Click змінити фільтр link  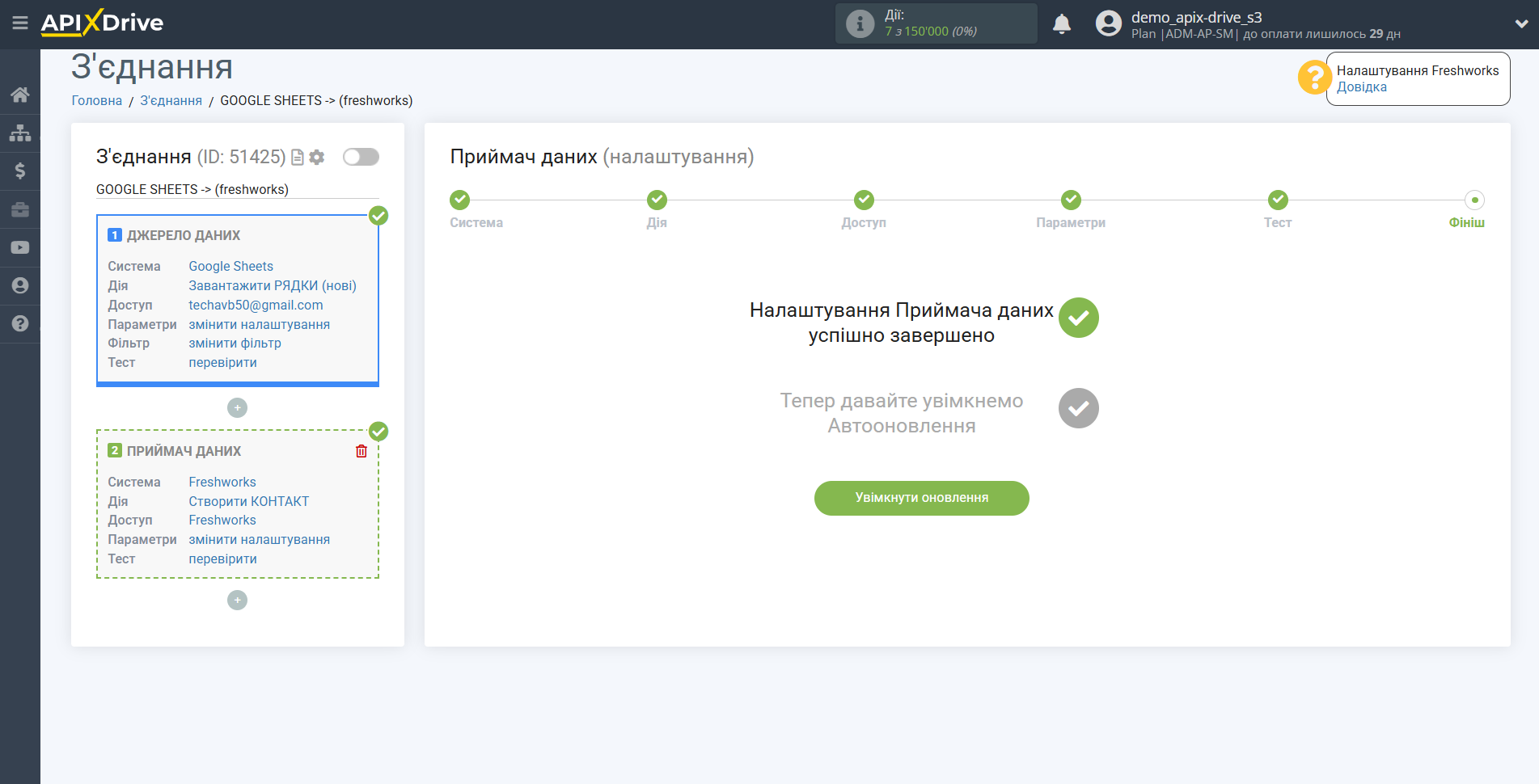235,344
